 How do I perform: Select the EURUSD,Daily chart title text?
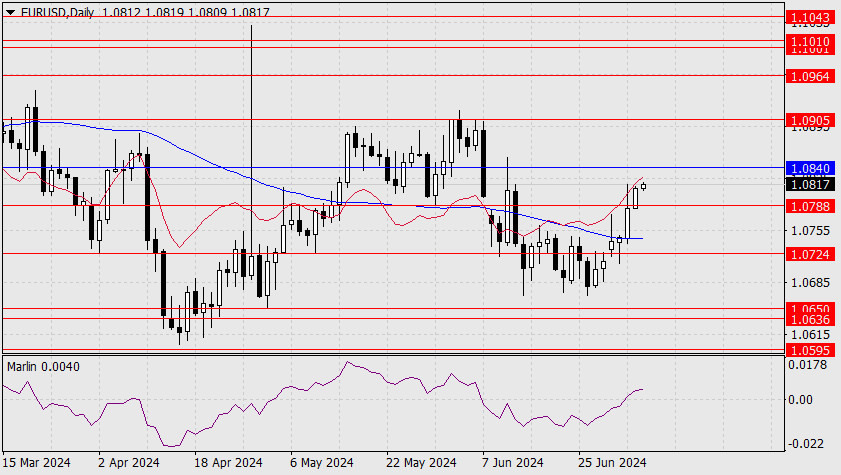(x=57, y=12)
